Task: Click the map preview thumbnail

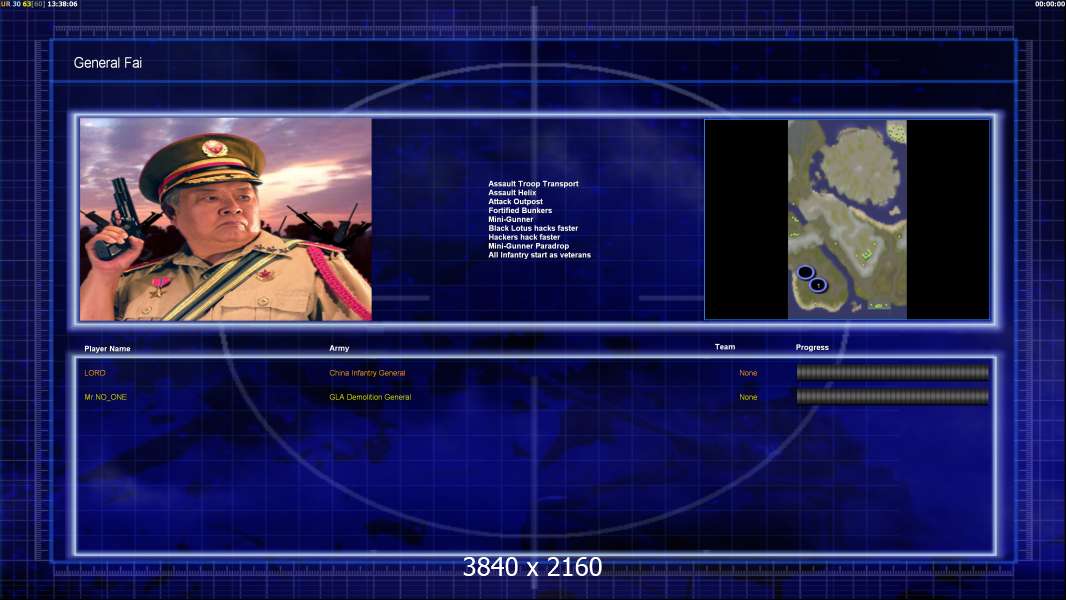Action: (847, 219)
